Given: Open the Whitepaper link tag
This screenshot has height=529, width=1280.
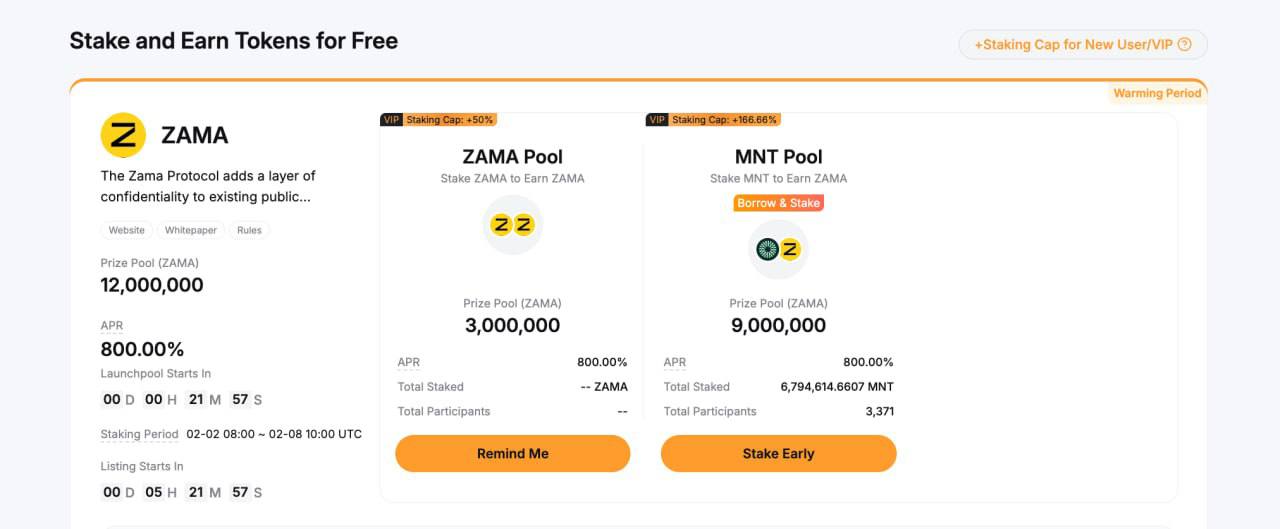Looking at the screenshot, I should (191, 230).
